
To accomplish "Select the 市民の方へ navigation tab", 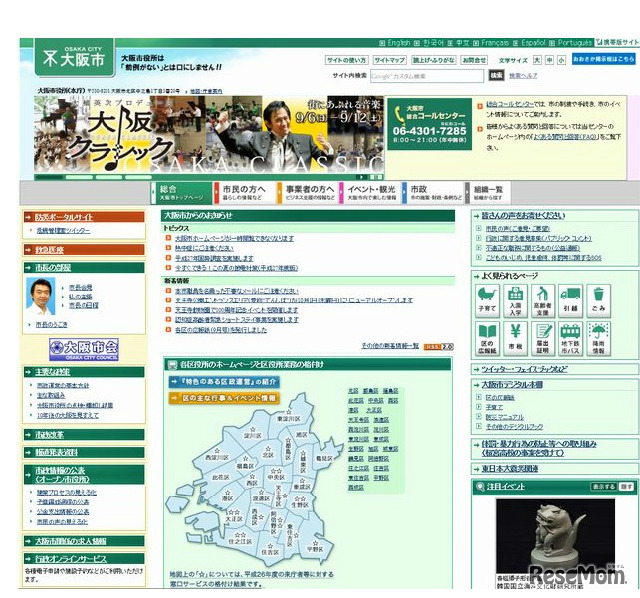I will pyautogui.click(x=244, y=193).
